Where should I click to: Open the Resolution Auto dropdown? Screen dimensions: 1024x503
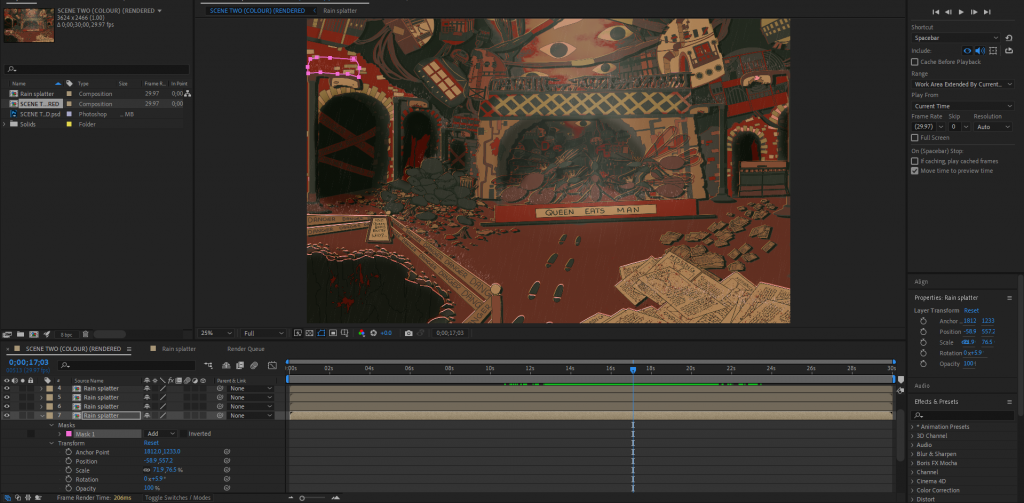coord(993,127)
